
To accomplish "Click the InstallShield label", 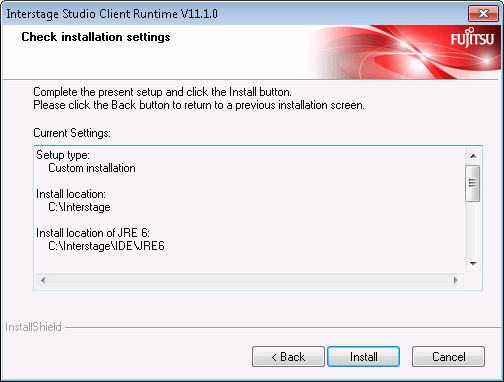I will pyautogui.click(x=33, y=327).
